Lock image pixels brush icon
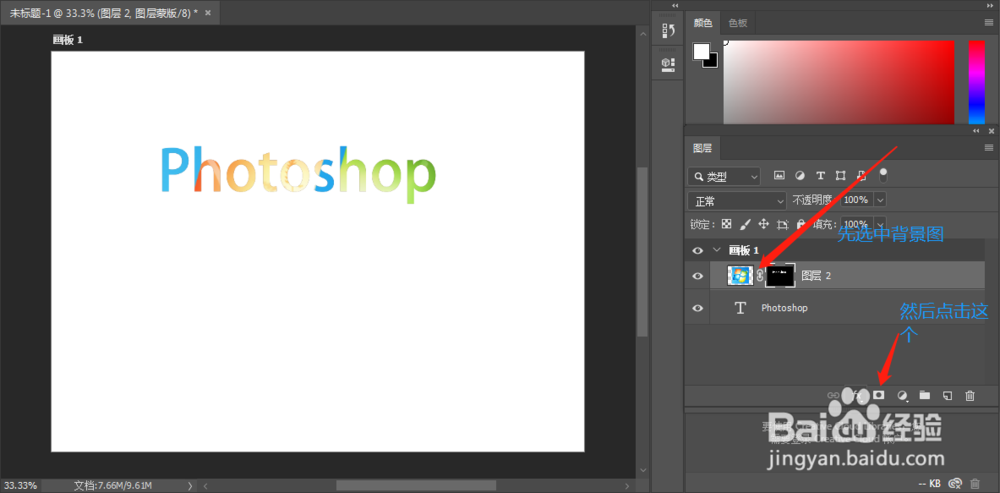The width and height of the screenshot is (1000, 493). [745, 224]
